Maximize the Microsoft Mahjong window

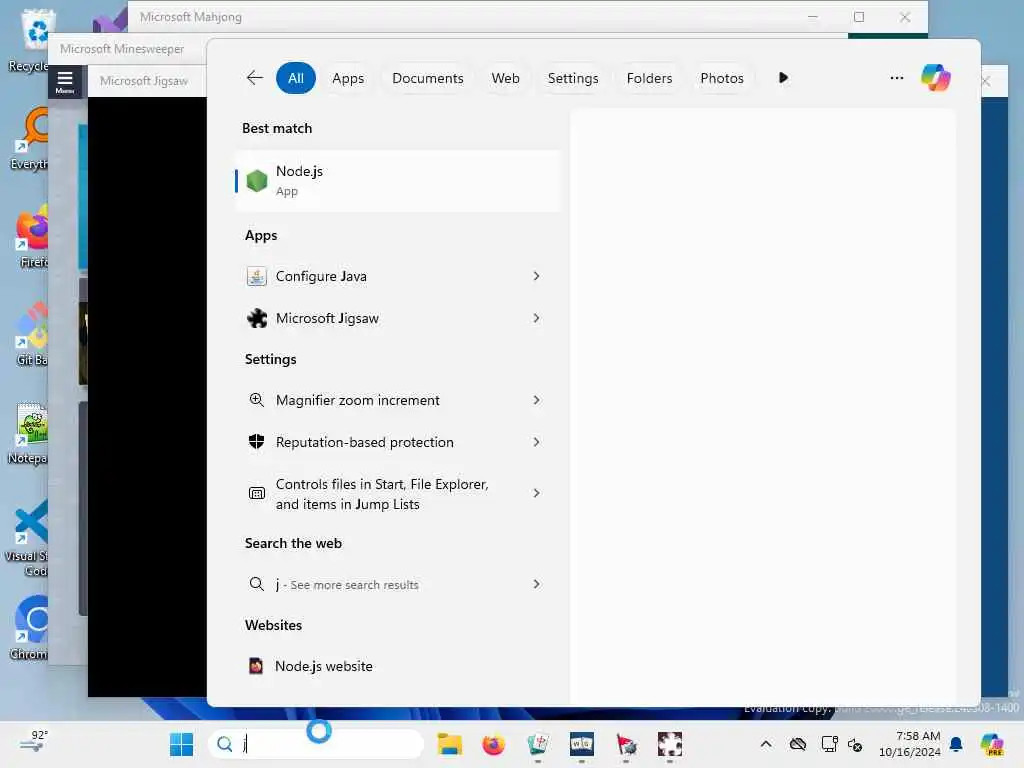(x=859, y=17)
